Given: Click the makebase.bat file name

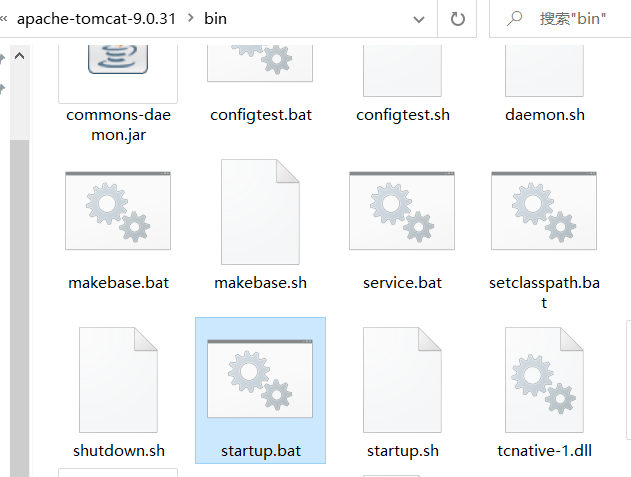Looking at the screenshot, I should tap(118, 283).
